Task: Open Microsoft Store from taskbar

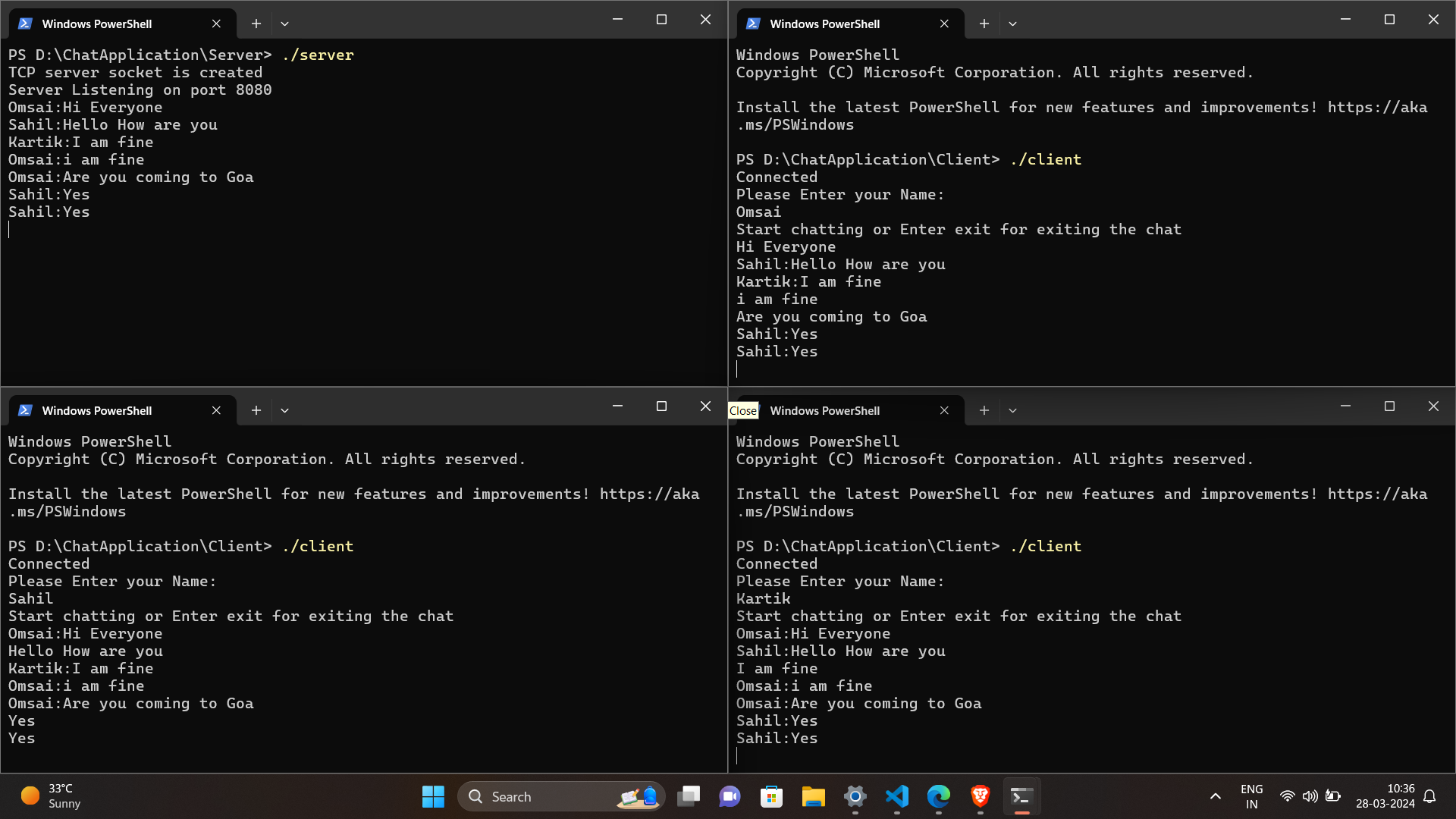Action: point(771,796)
